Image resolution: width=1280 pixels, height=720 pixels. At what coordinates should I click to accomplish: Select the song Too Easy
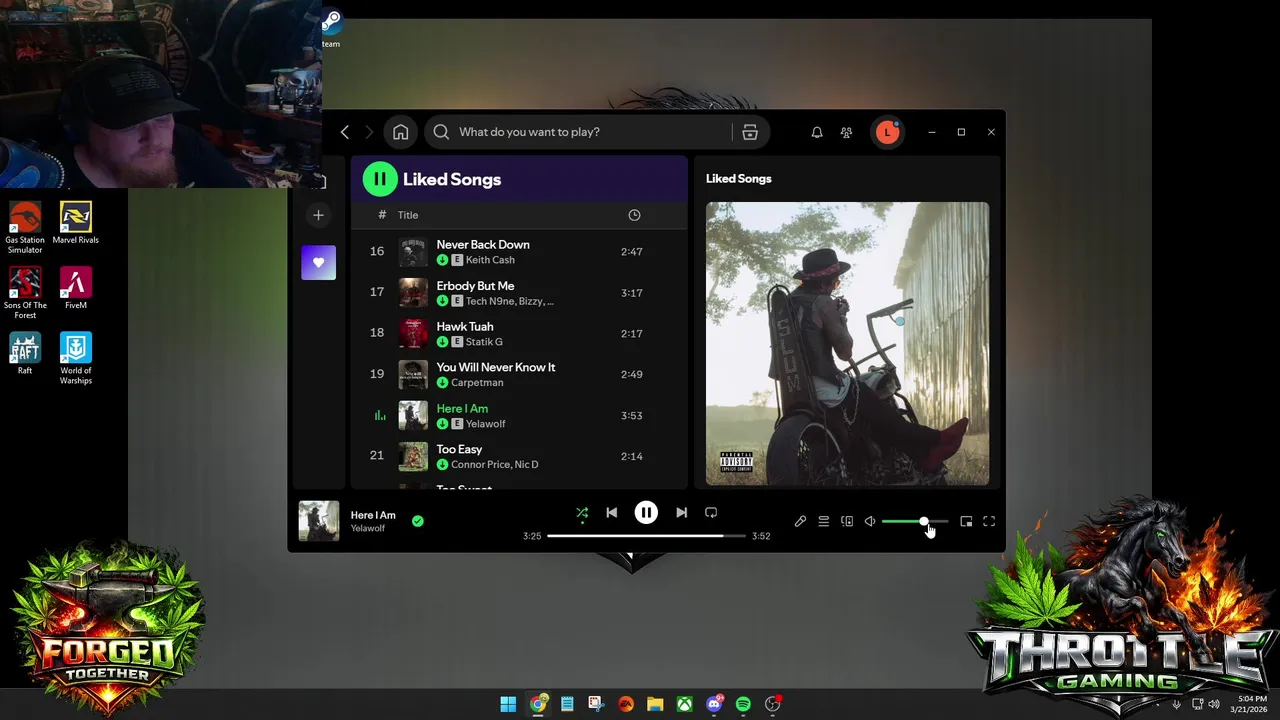[459, 450]
